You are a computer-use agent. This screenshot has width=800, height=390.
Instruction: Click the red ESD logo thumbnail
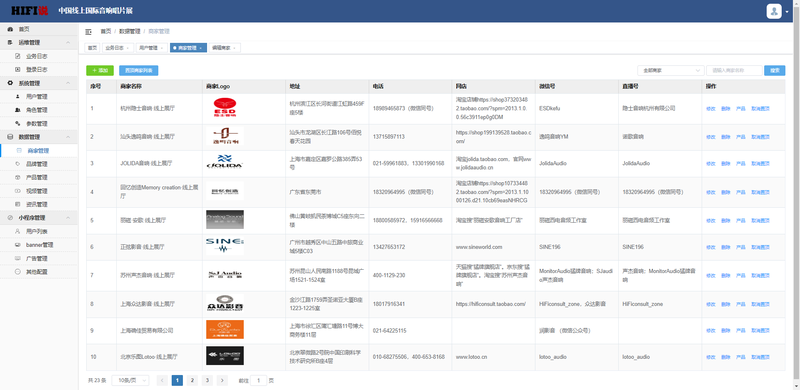[224, 108]
